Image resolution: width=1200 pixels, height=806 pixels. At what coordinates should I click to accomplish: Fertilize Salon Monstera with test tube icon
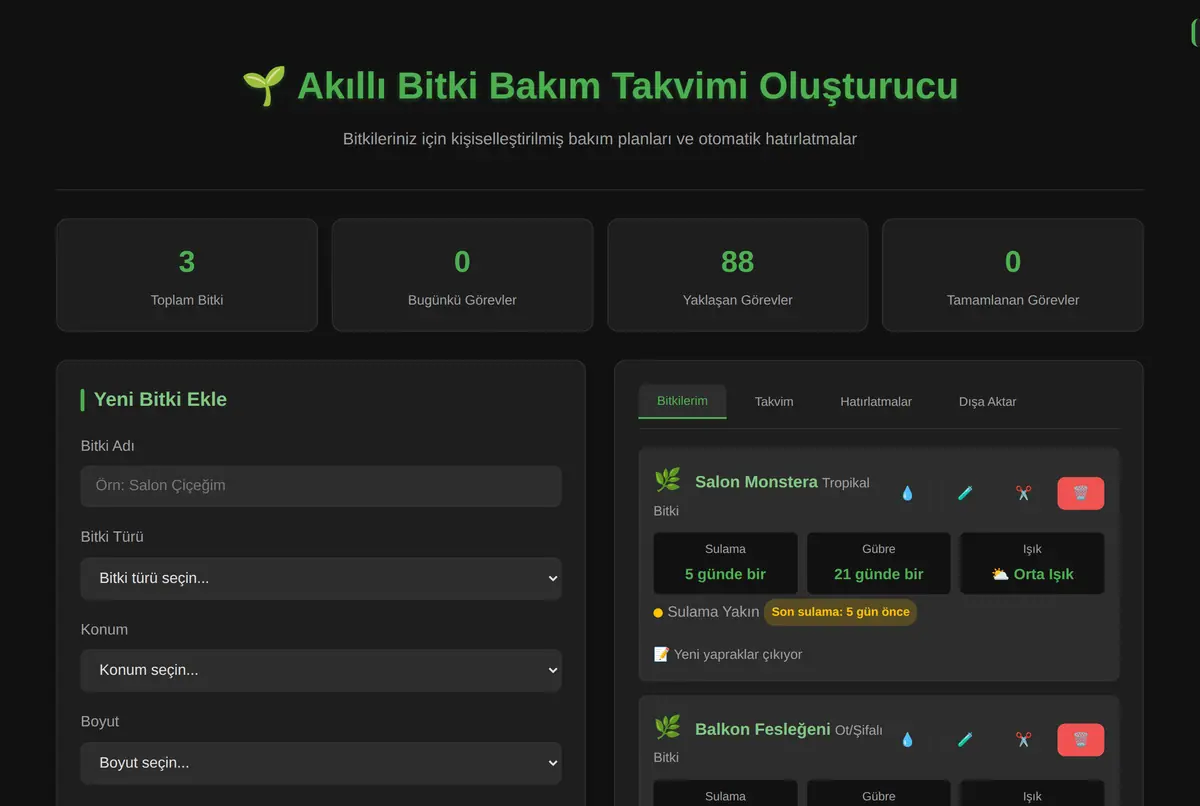click(x=965, y=493)
